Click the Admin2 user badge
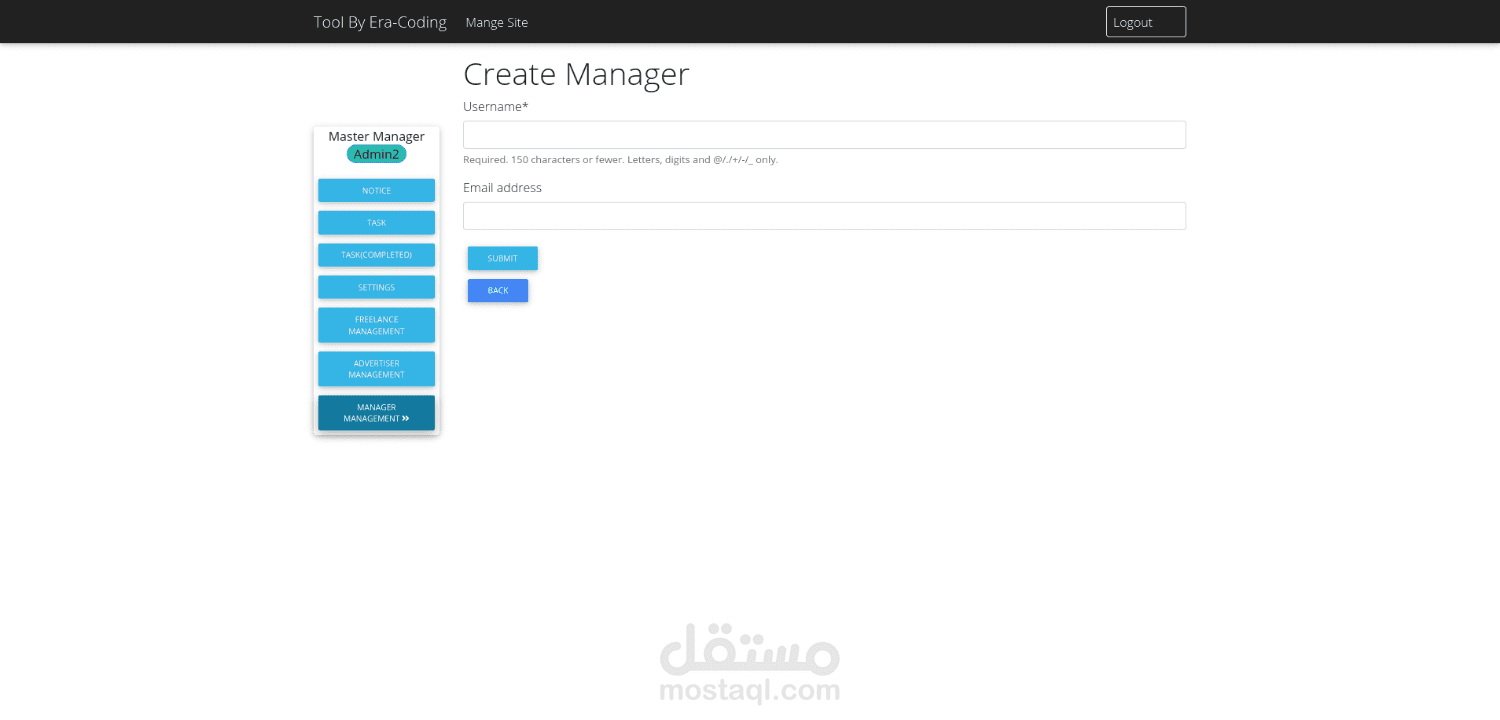The height and width of the screenshot is (720, 1500). click(x=376, y=154)
